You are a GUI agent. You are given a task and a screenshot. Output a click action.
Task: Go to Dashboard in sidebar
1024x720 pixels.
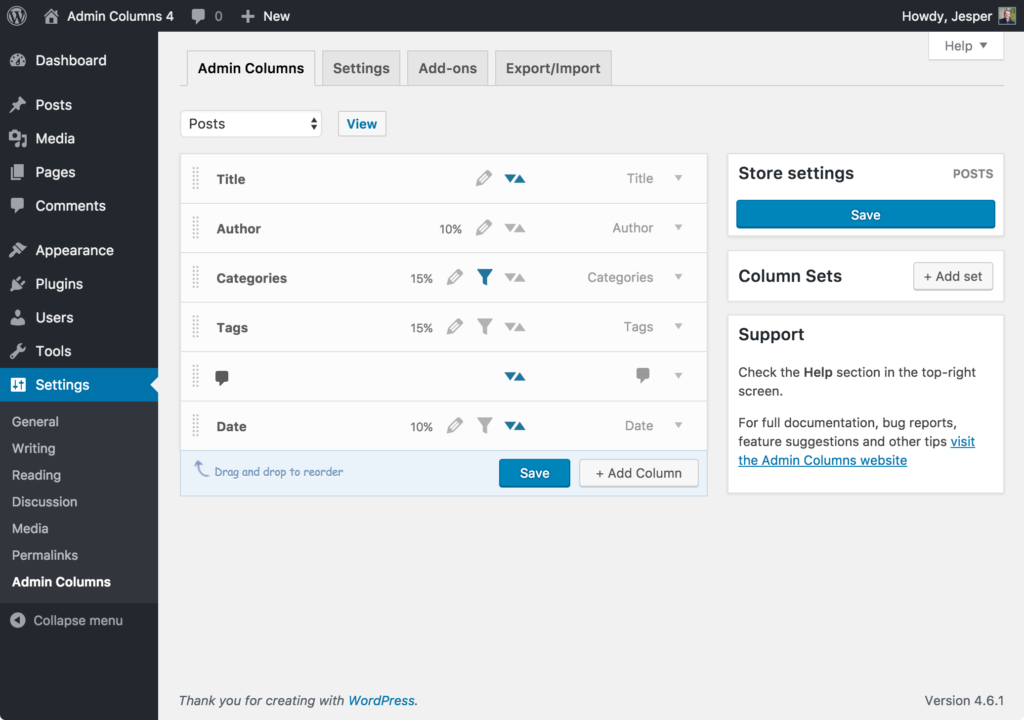tap(79, 60)
